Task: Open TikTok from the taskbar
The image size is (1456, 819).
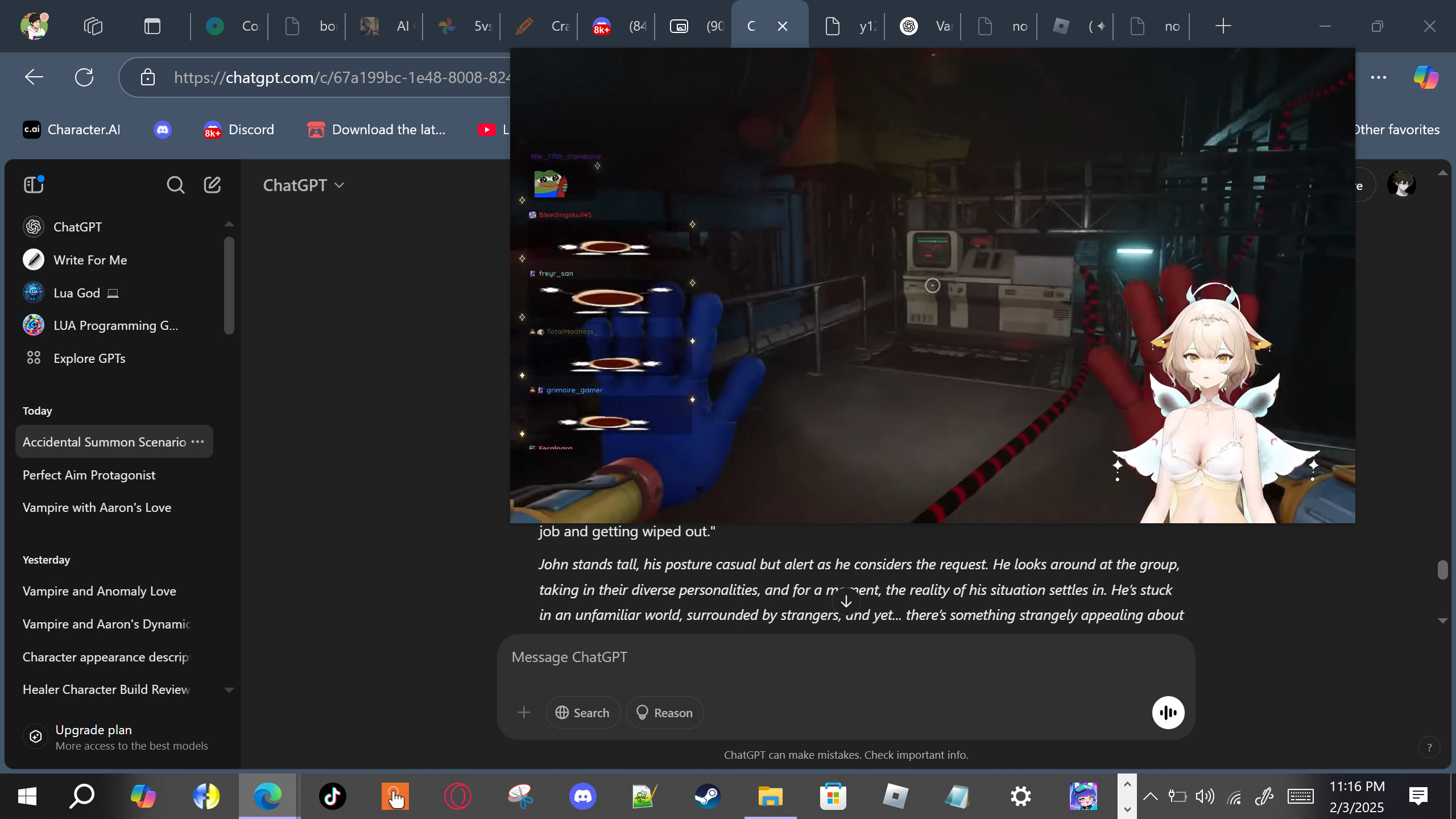Action: point(332,796)
